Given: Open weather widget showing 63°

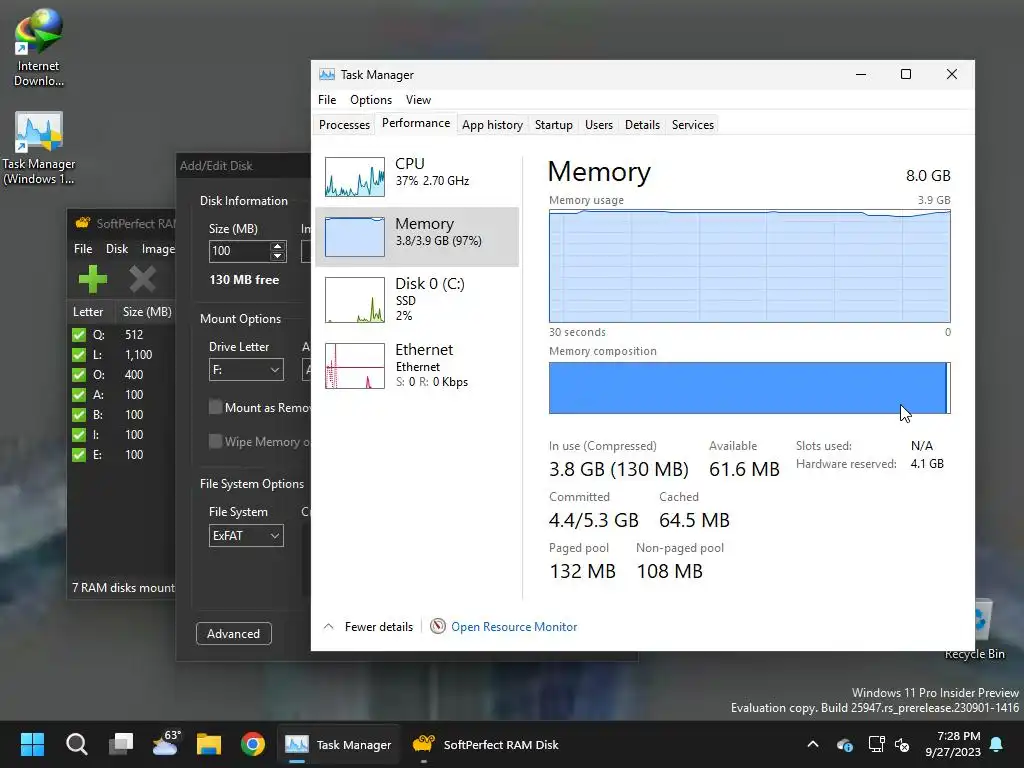Looking at the screenshot, I should (x=166, y=743).
